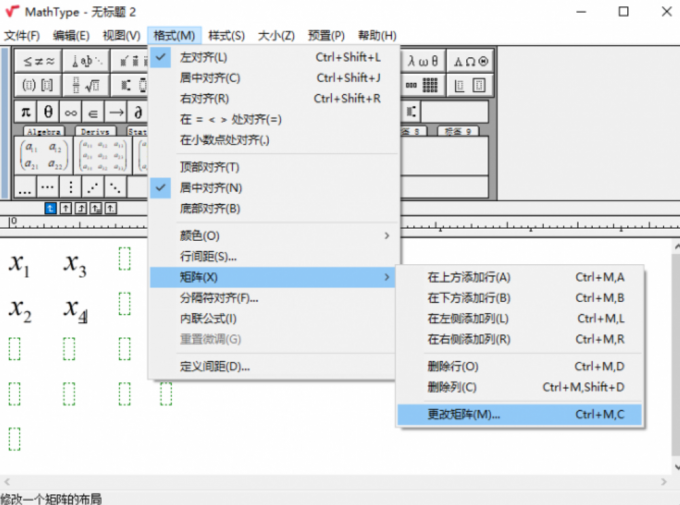Choose Right Align 右对齐(R) option
The width and height of the screenshot is (680, 505).
coord(272,98)
